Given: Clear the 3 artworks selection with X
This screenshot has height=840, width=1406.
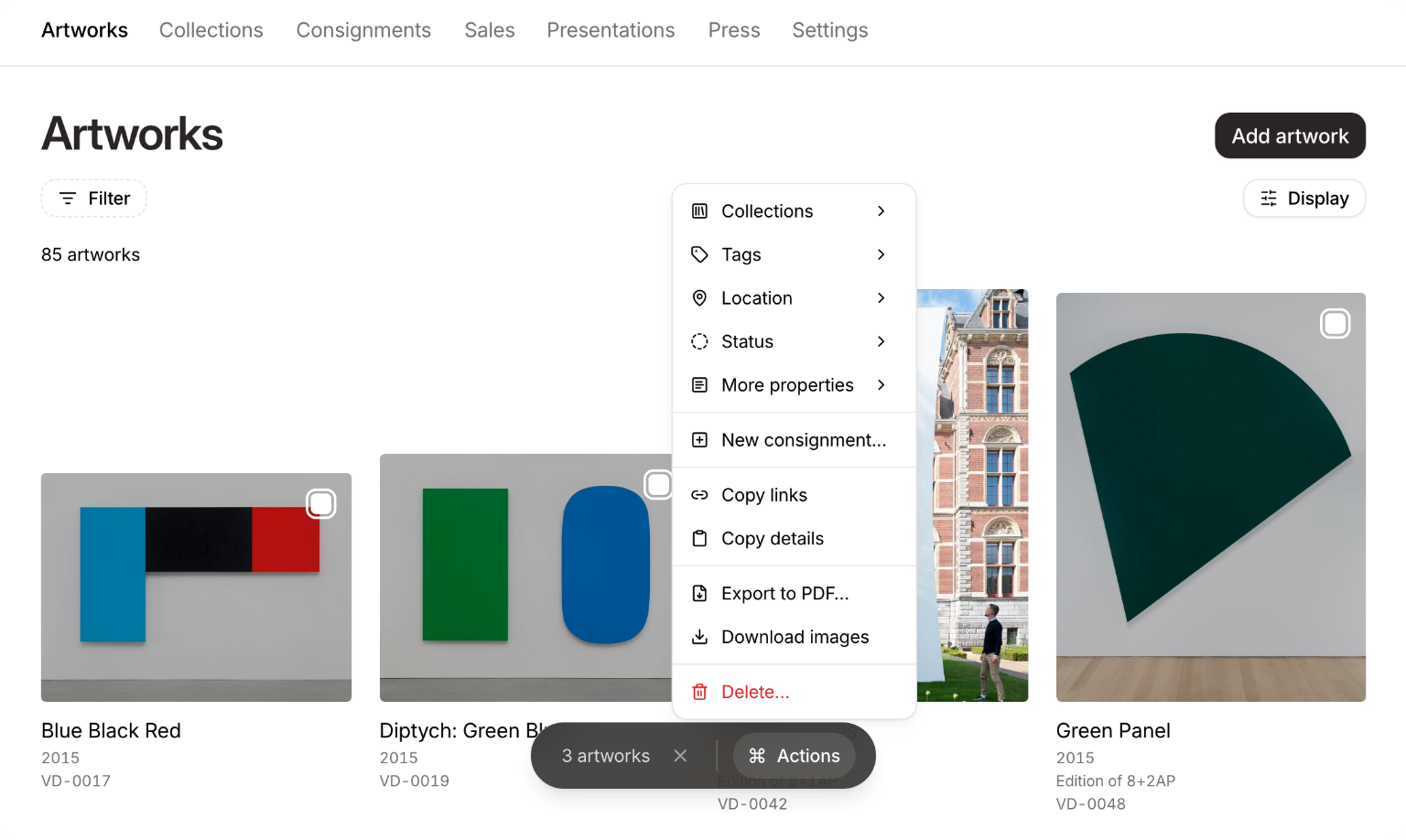Looking at the screenshot, I should 680,756.
